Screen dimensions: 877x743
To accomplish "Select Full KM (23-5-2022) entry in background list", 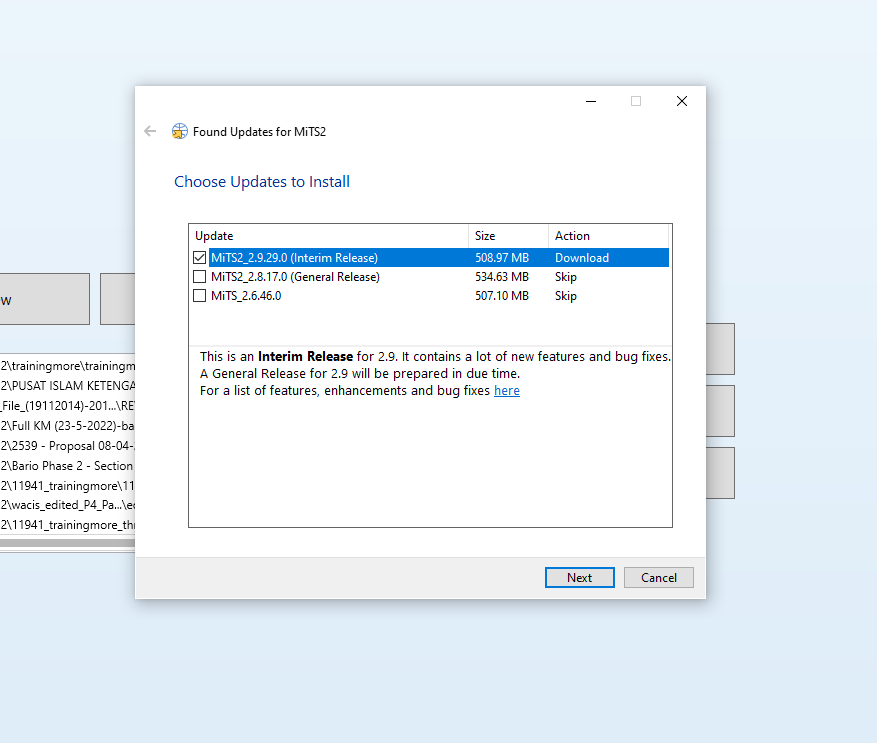I will [67, 426].
